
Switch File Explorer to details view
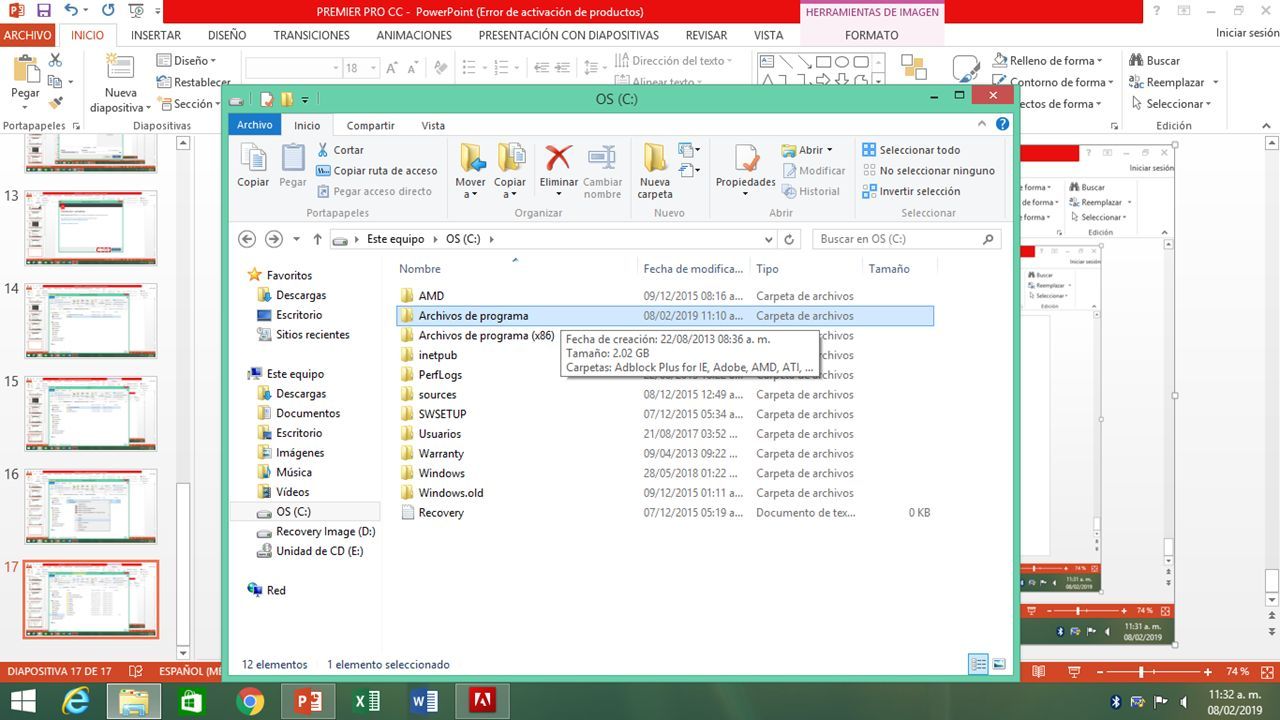(x=978, y=664)
